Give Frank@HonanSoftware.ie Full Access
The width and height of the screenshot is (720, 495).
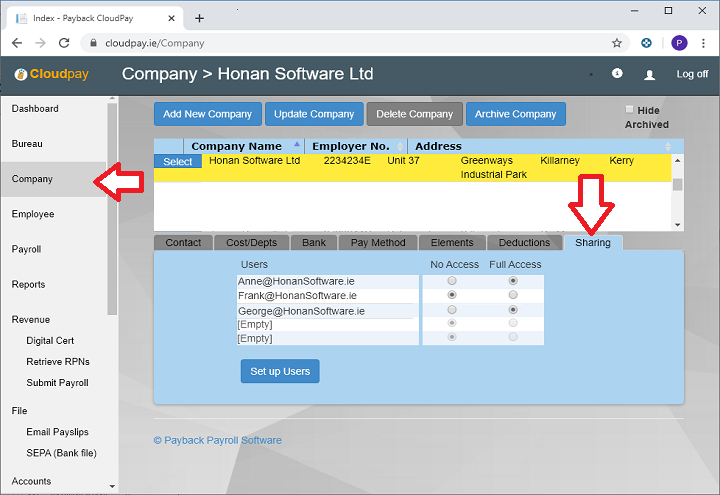click(x=513, y=296)
